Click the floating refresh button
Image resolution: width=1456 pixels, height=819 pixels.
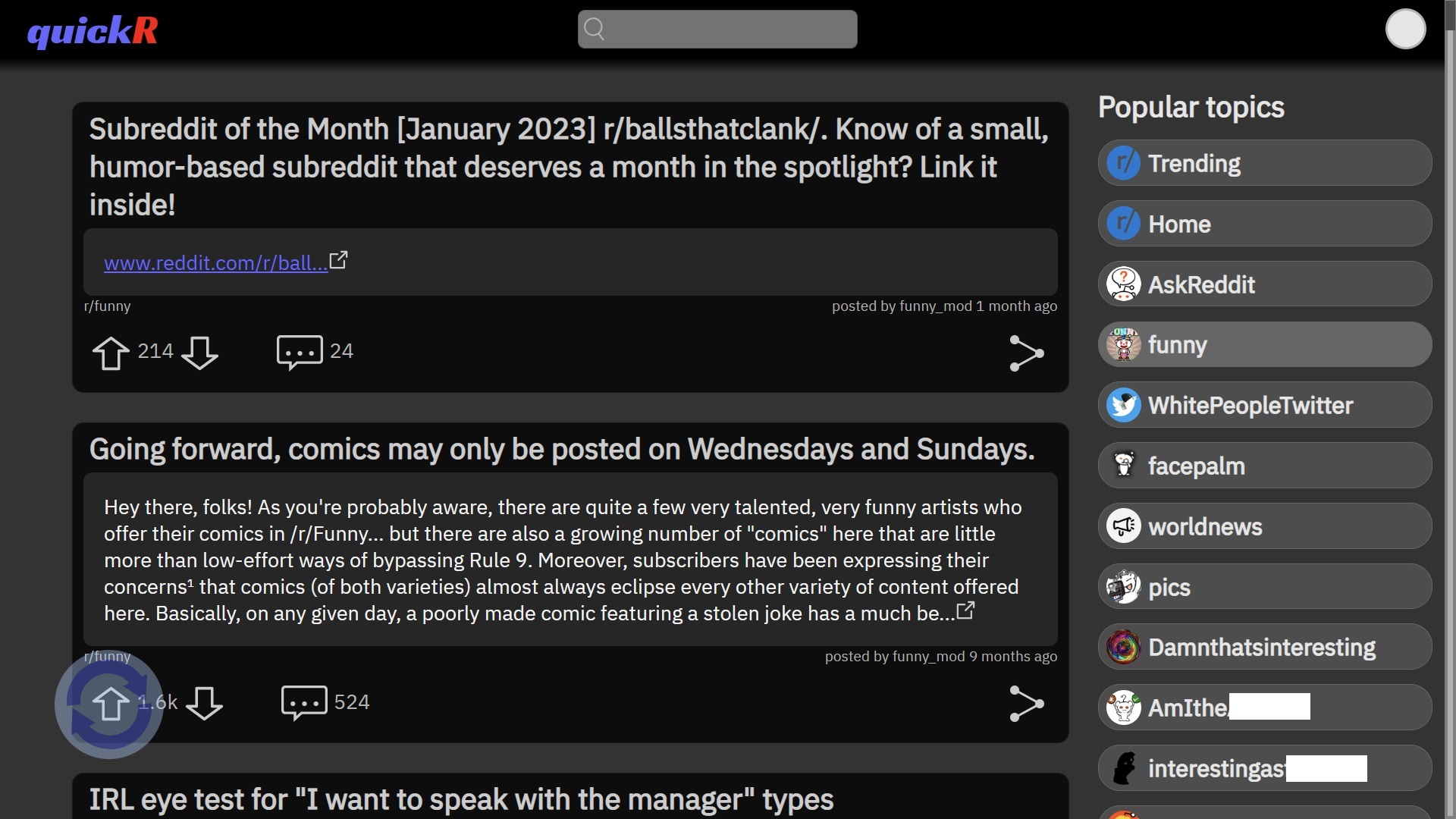point(109,704)
